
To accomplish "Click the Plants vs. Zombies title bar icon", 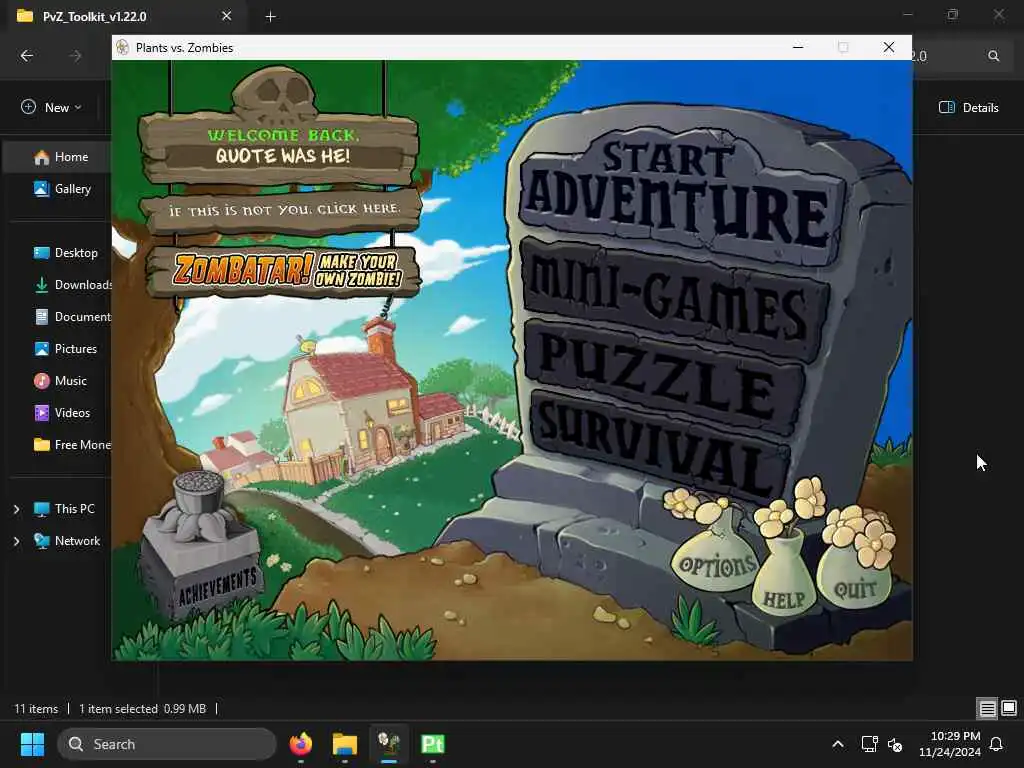I will [x=122, y=47].
